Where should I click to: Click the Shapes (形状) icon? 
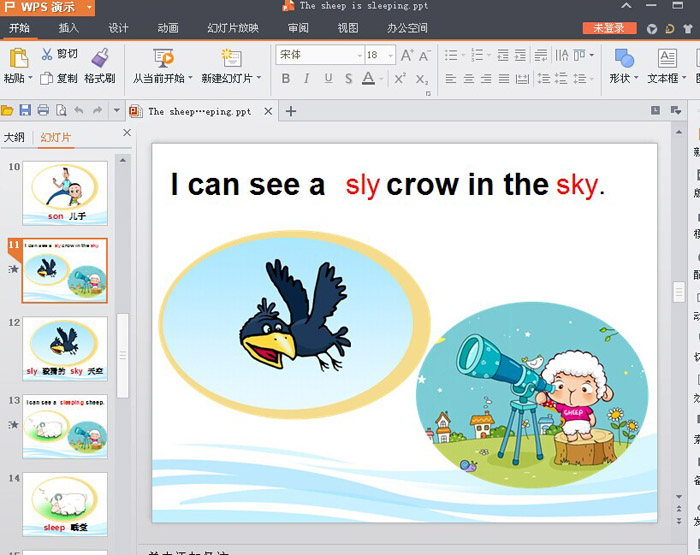coord(624,58)
